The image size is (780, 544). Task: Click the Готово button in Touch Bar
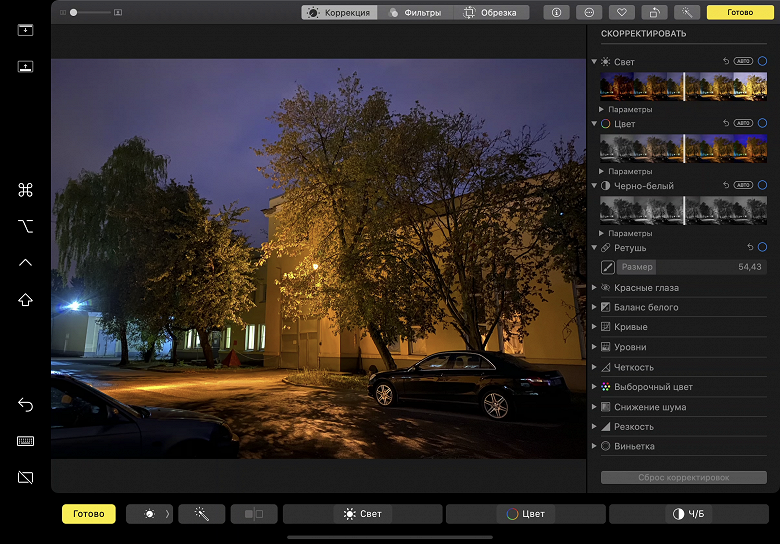(x=89, y=514)
